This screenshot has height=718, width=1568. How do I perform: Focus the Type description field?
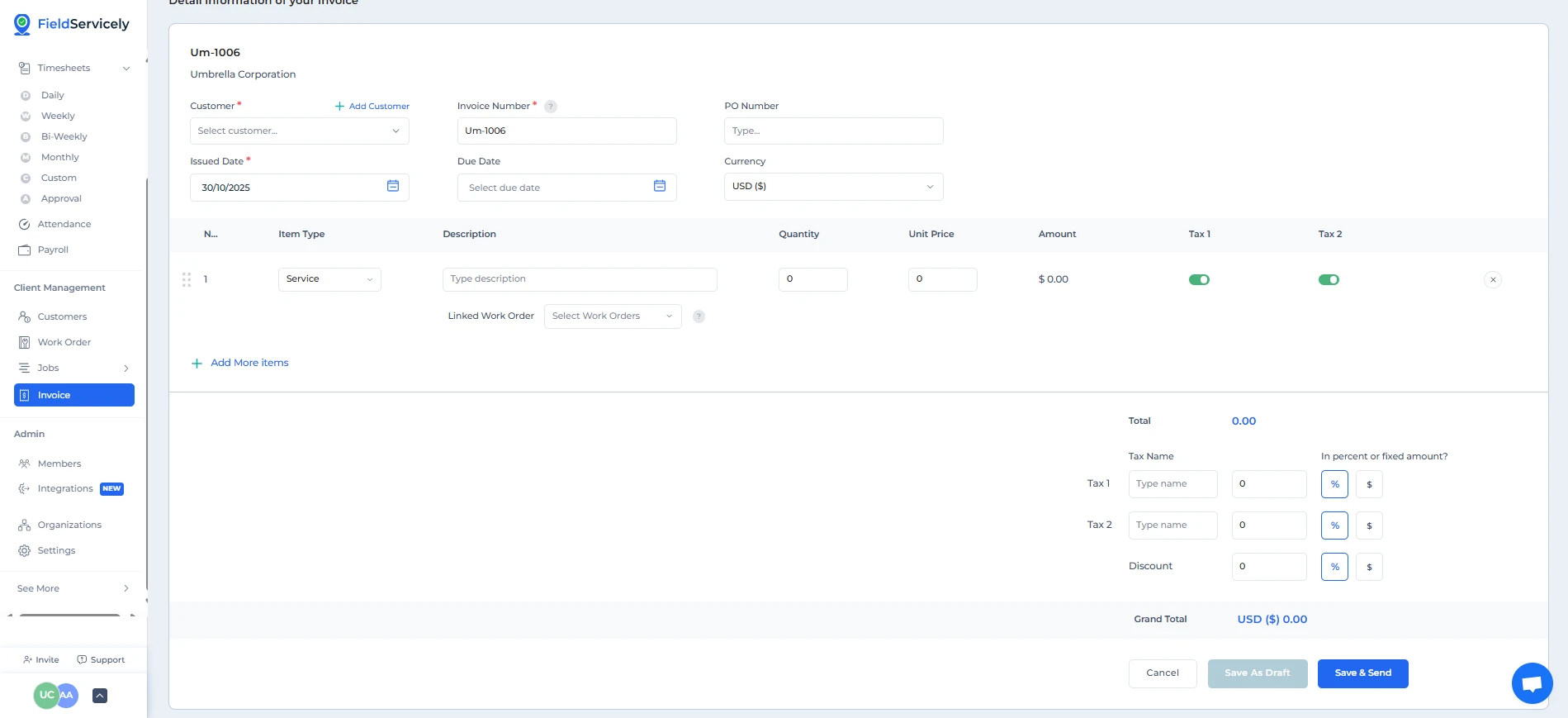click(580, 279)
